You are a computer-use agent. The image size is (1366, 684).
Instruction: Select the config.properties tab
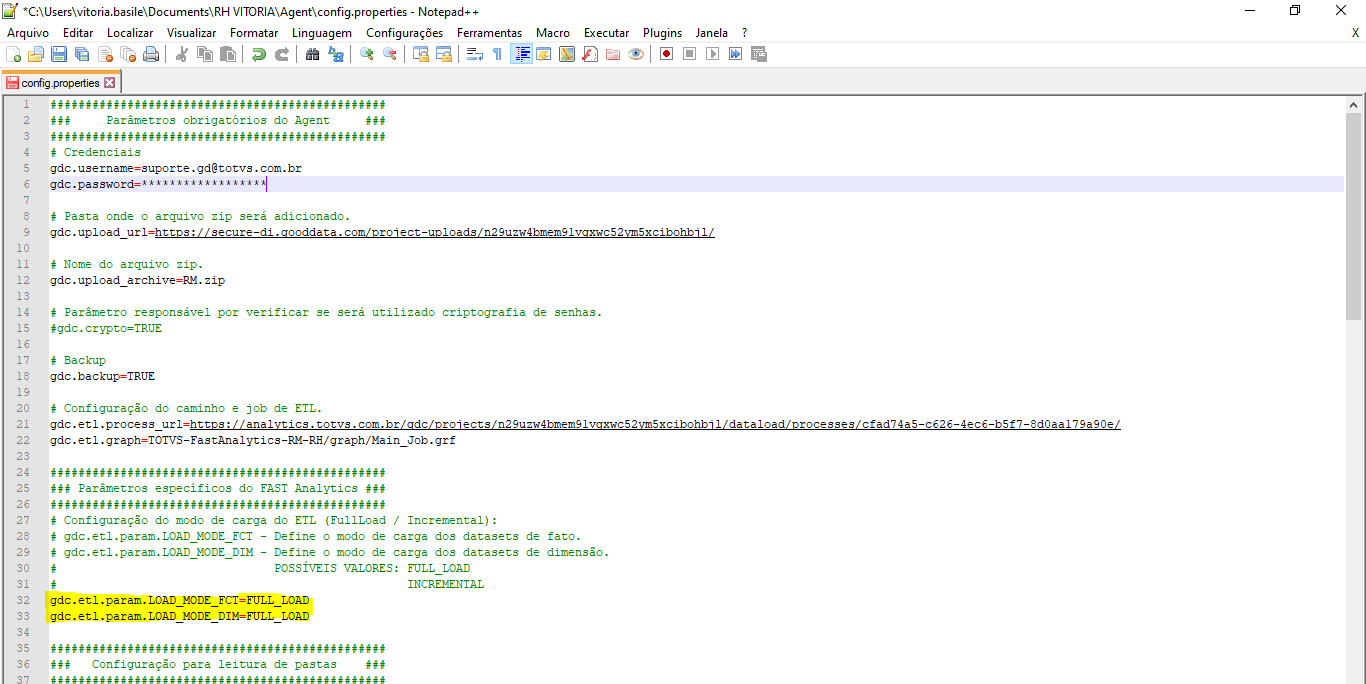point(60,83)
